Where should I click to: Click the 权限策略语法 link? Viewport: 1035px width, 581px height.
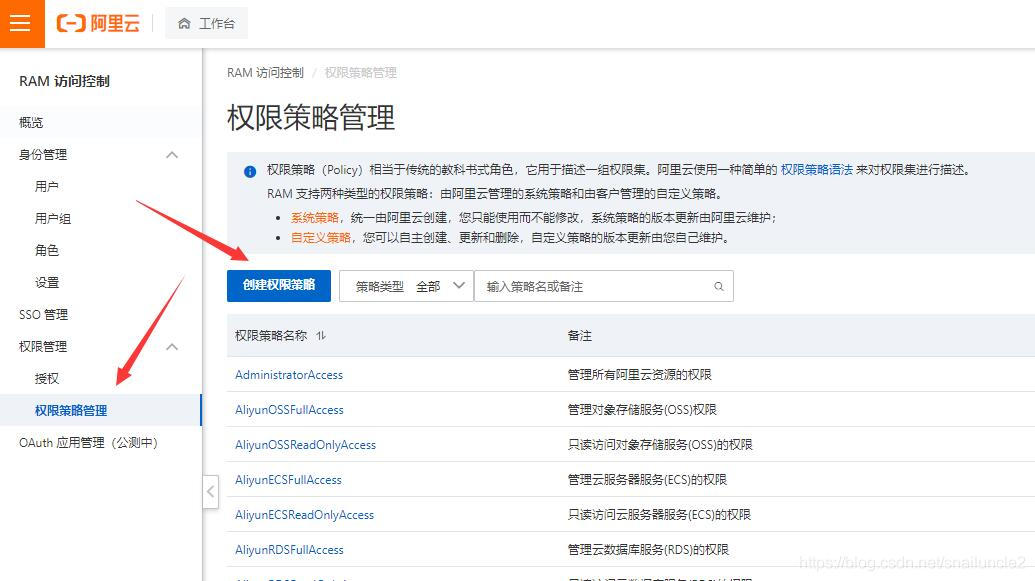pyautogui.click(x=817, y=170)
